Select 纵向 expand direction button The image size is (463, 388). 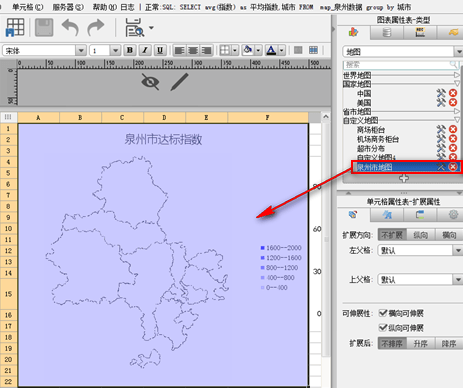tap(421, 235)
